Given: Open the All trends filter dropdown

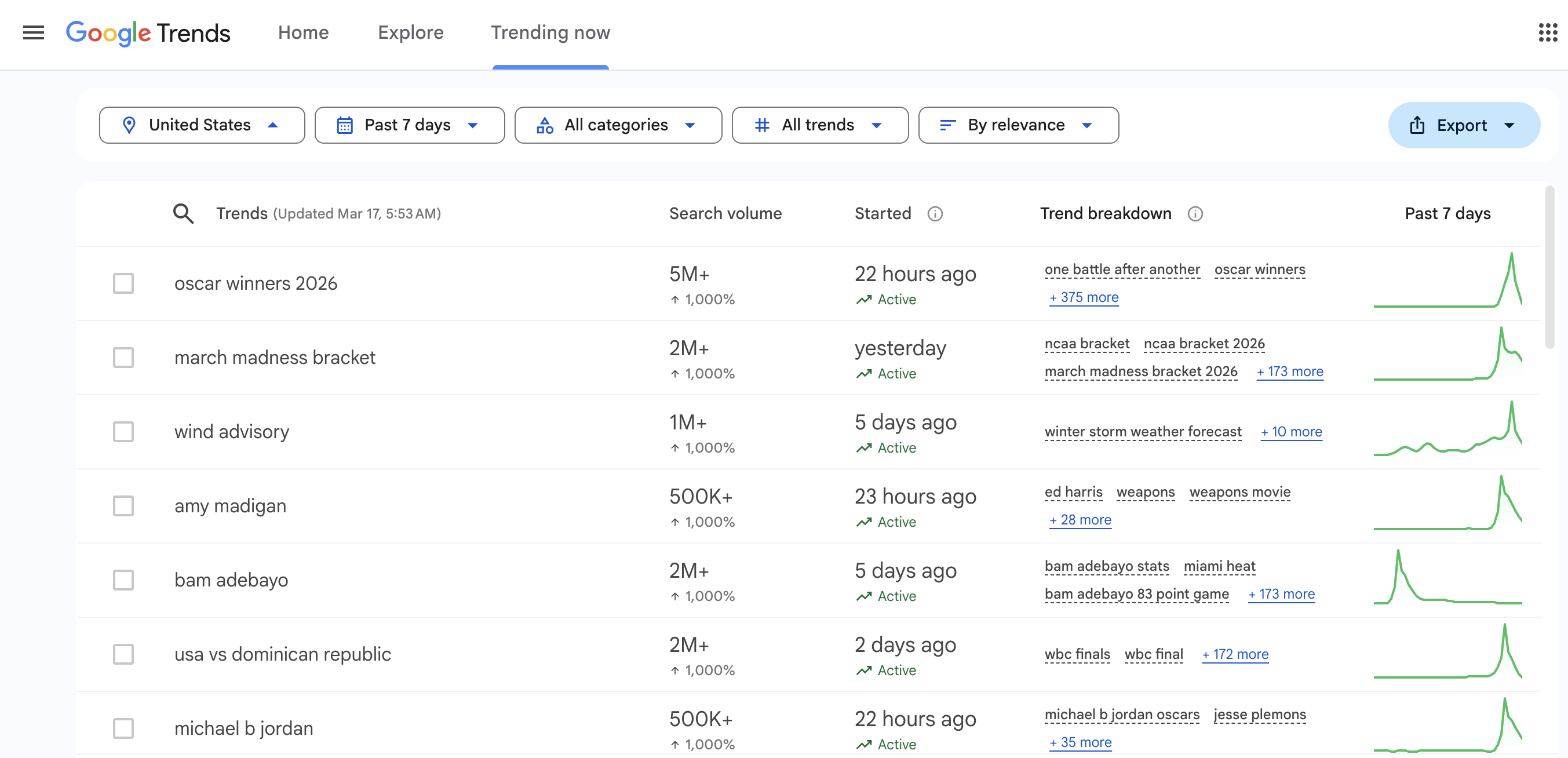Looking at the screenshot, I should (819, 125).
